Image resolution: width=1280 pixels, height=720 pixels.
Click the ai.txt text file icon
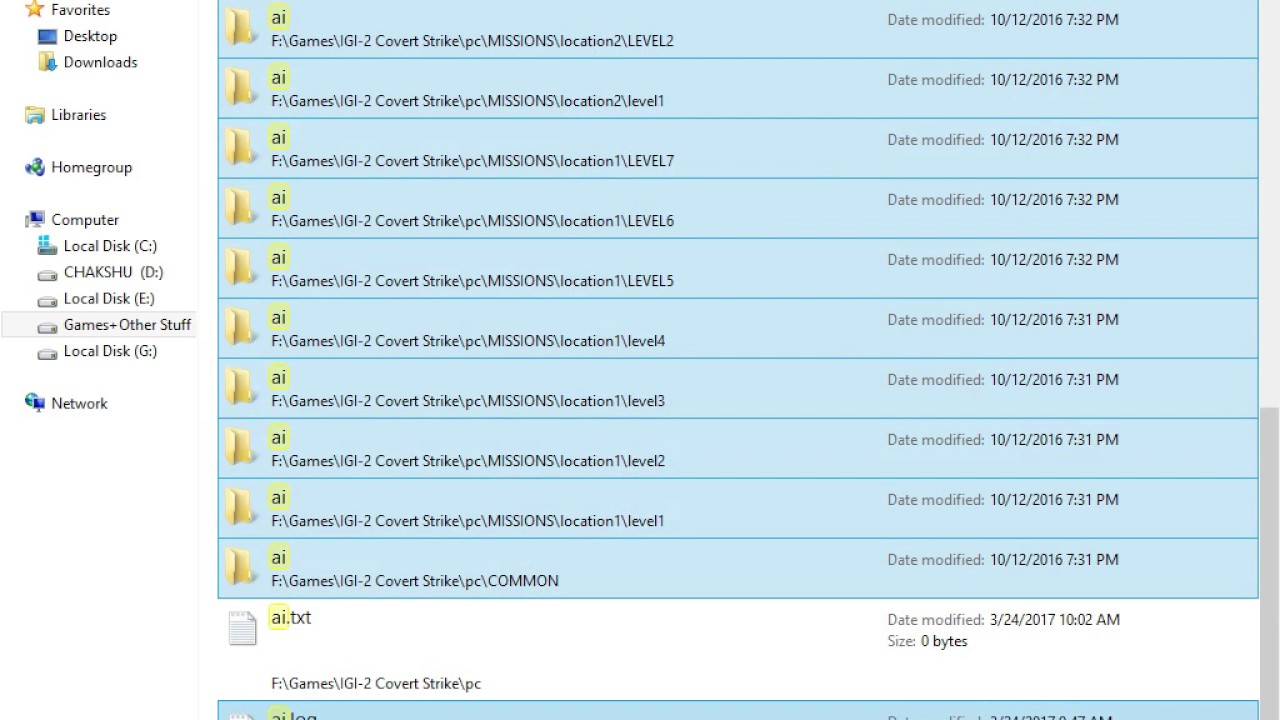point(242,628)
